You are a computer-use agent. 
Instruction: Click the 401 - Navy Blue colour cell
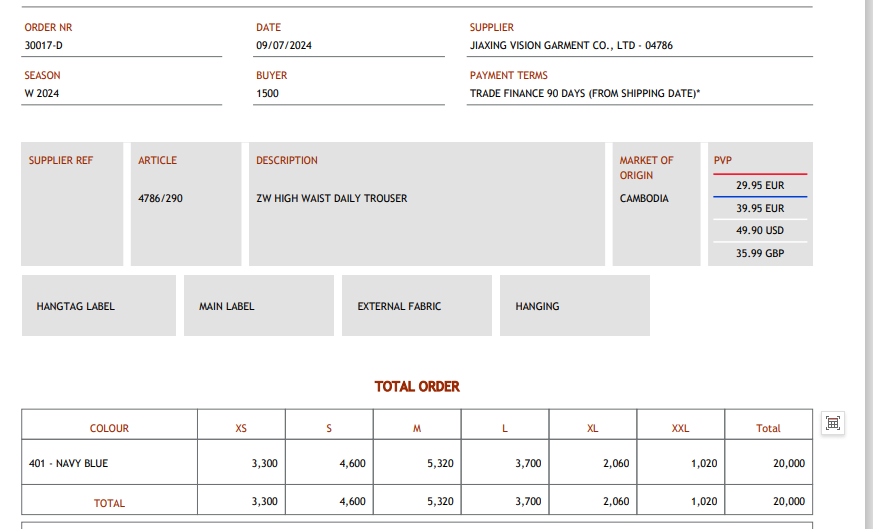pos(69,463)
